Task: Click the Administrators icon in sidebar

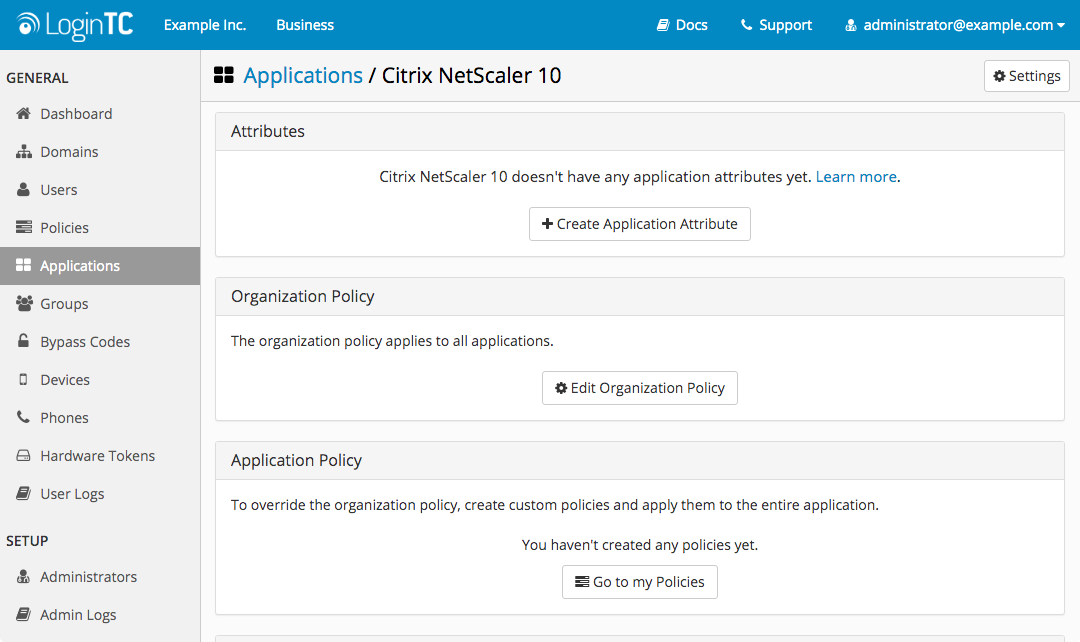Action: (23, 577)
